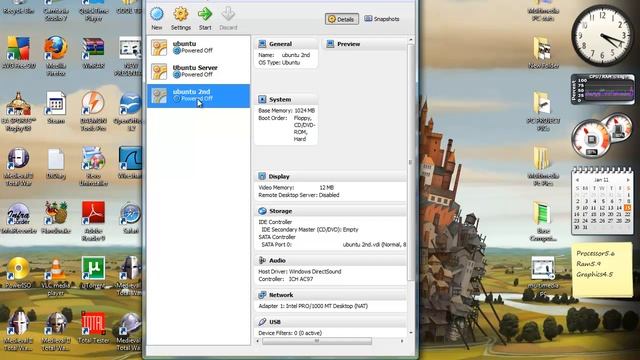
Task: Click the EA SPORTS Rugby 08 desktop icon
Action: [x=18, y=111]
